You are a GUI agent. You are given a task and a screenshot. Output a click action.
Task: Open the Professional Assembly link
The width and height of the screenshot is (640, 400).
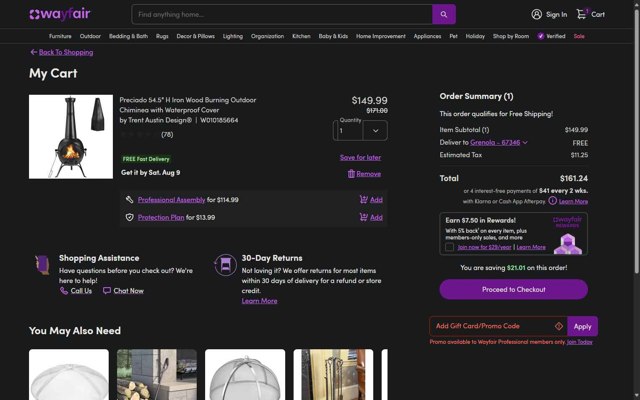pyautogui.click(x=171, y=200)
